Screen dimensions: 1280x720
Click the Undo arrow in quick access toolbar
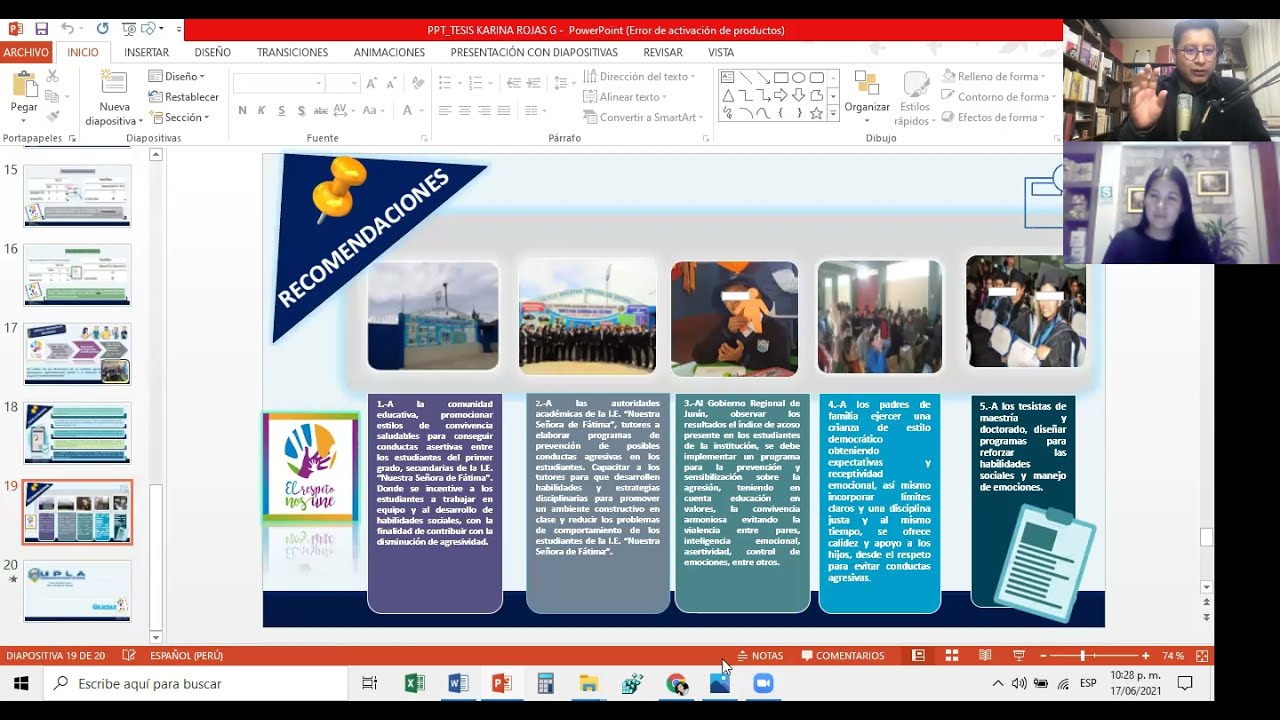point(67,29)
